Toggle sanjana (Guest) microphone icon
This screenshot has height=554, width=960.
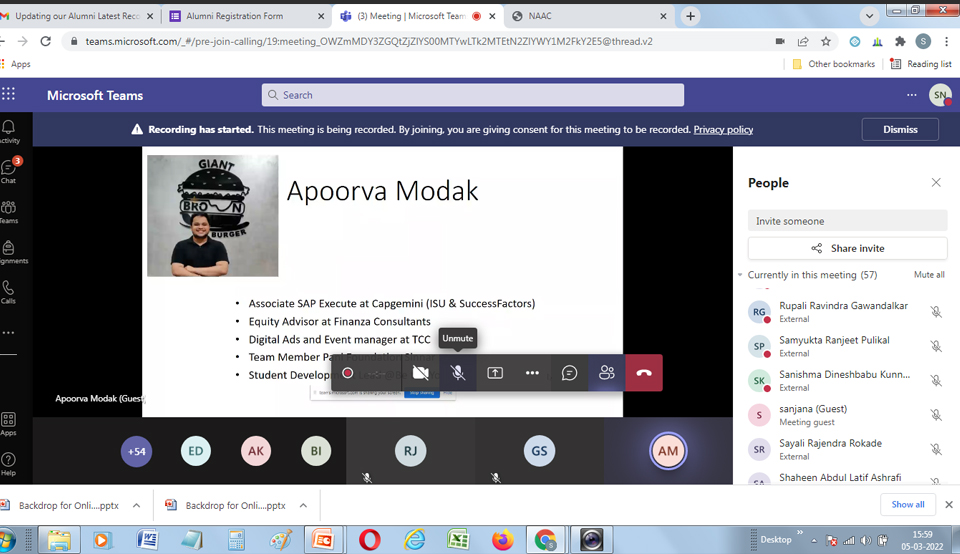pyautogui.click(x=936, y=415)
